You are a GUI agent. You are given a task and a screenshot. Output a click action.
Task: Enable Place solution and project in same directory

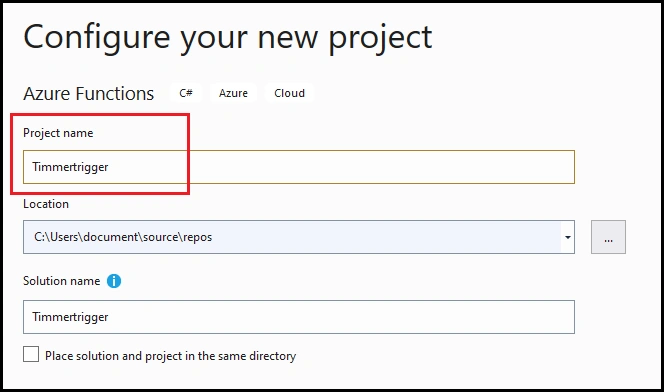31,354
